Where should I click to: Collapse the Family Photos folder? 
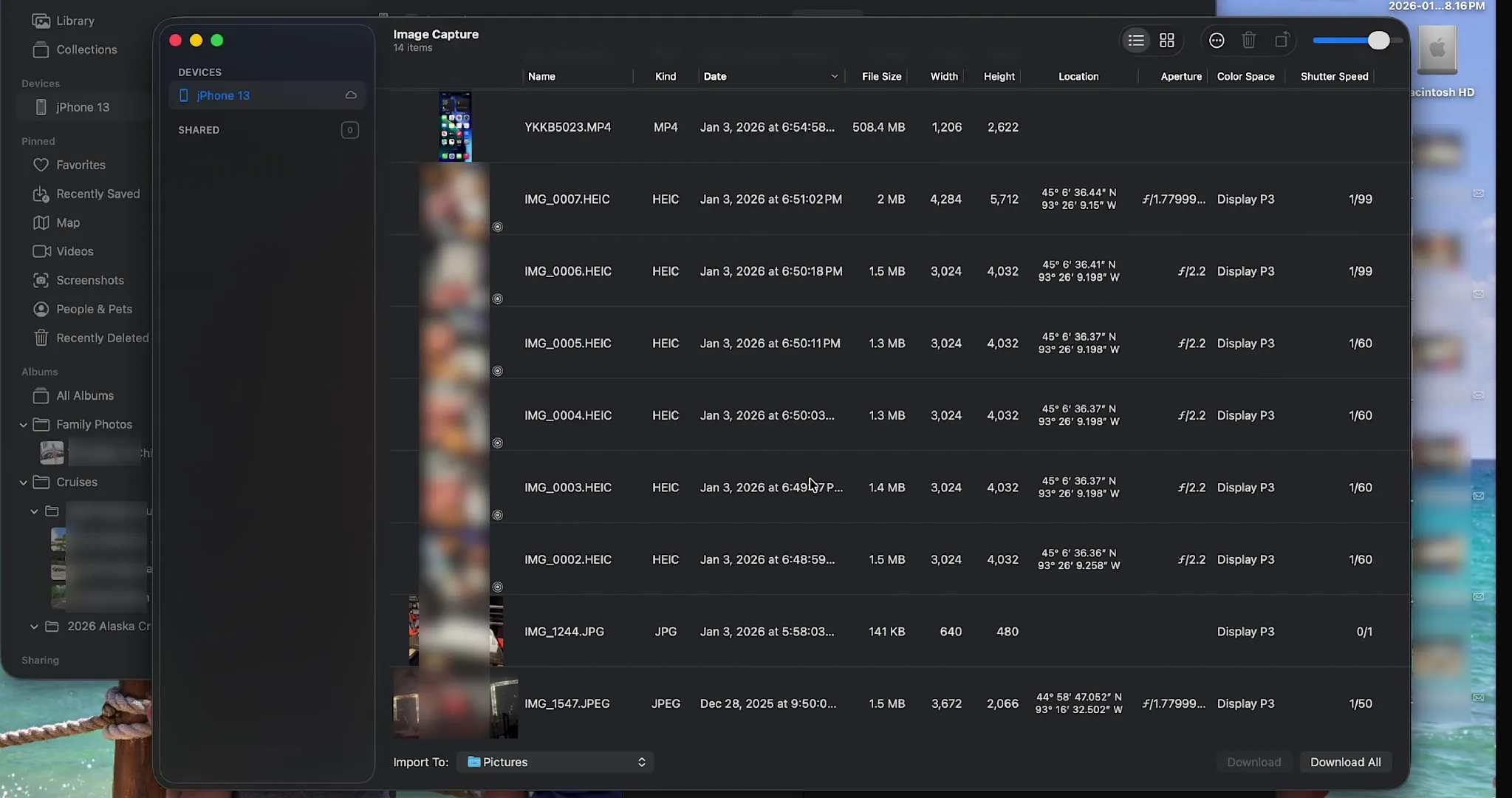tap(23, 425)
